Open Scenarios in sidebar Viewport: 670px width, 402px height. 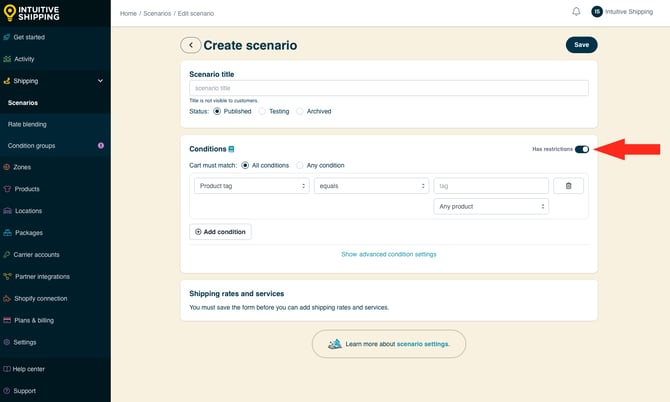tap(23, 103)
